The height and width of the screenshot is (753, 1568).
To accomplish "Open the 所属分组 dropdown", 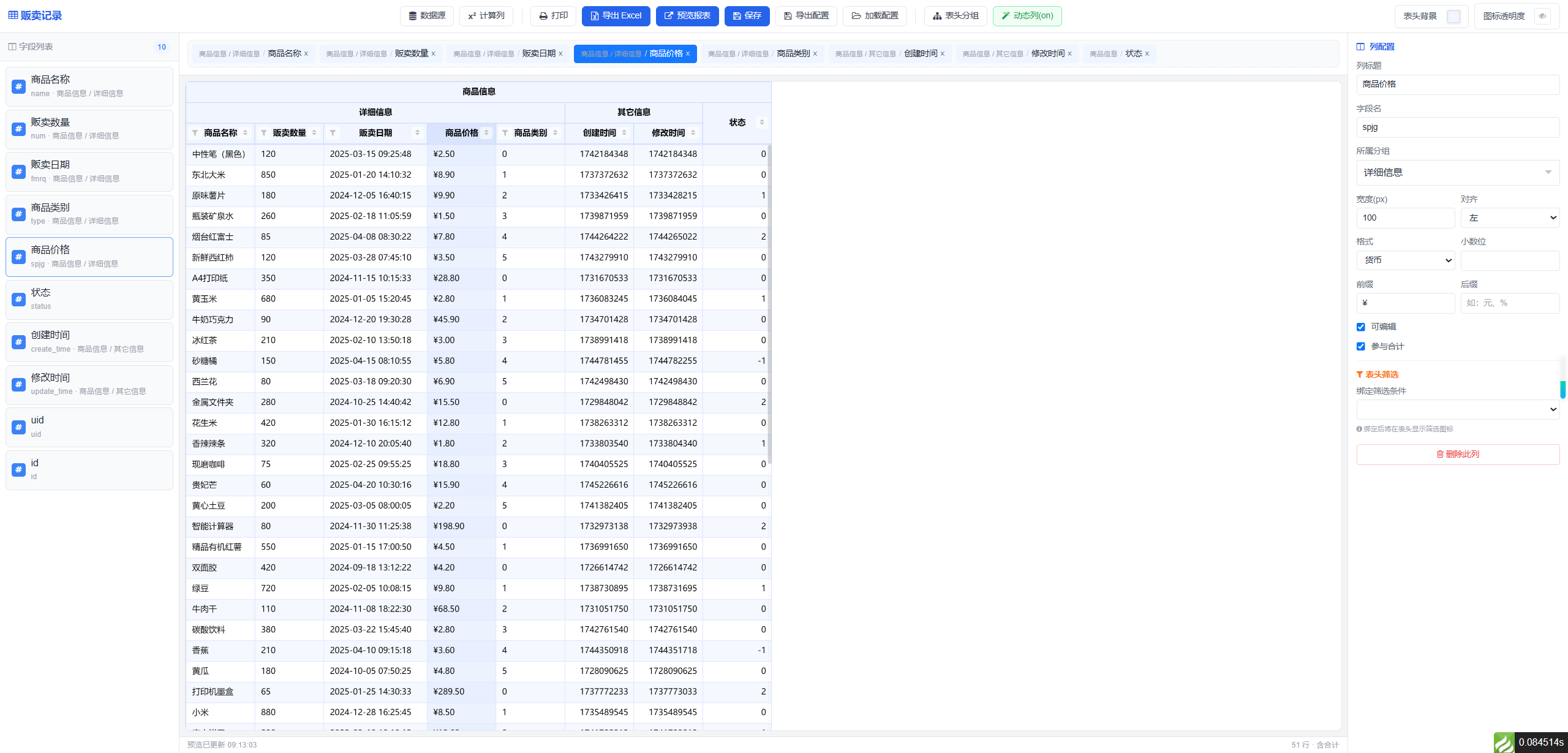I will (1458, 173).
